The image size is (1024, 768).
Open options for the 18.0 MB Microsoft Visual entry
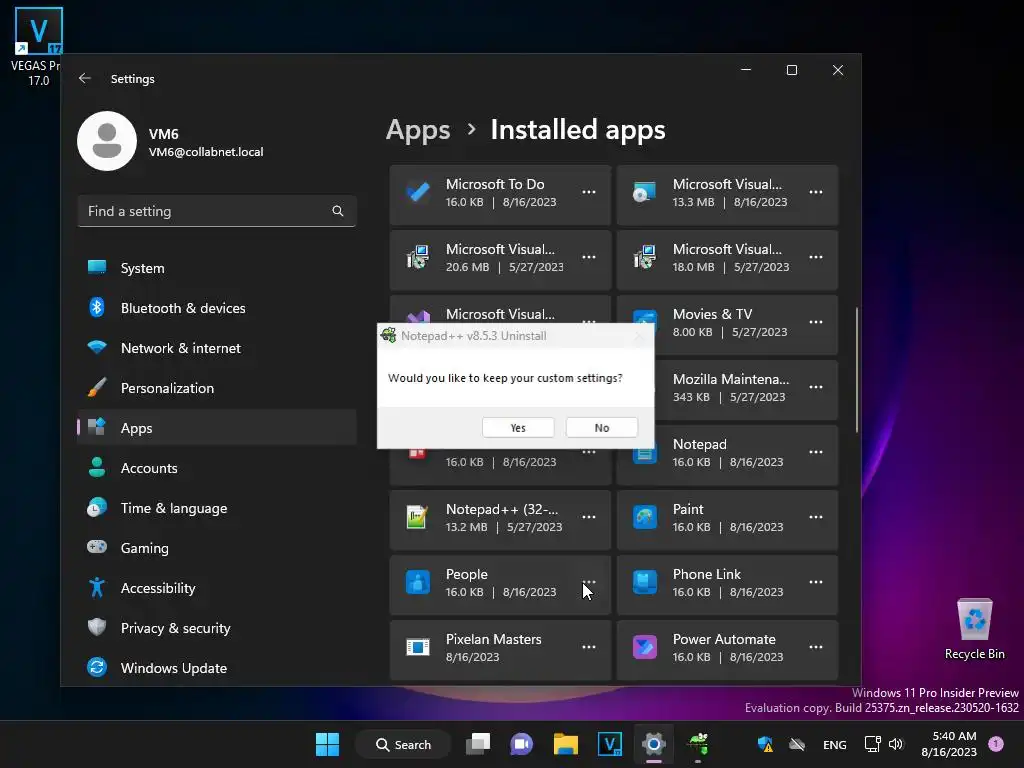click(816, 257)
